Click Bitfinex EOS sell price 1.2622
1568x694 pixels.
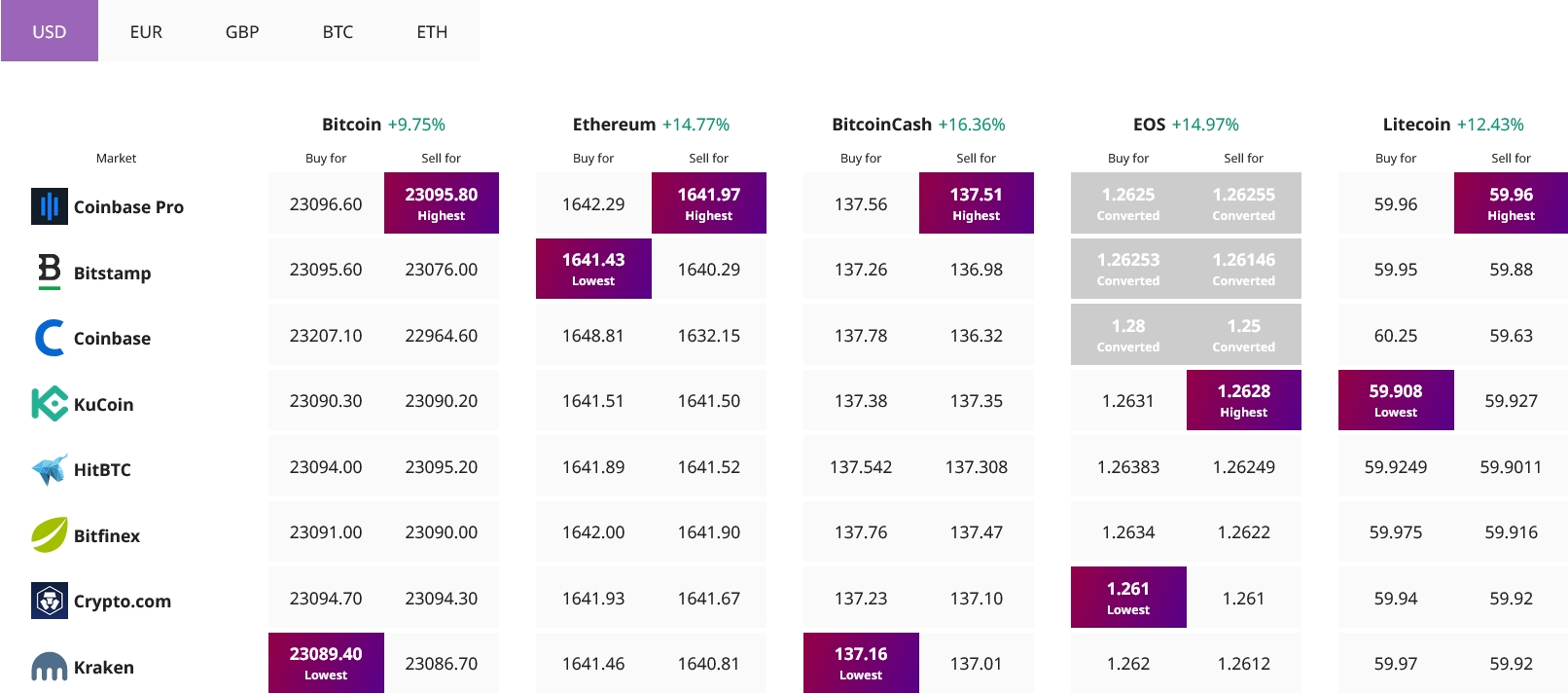(1244, 531)
